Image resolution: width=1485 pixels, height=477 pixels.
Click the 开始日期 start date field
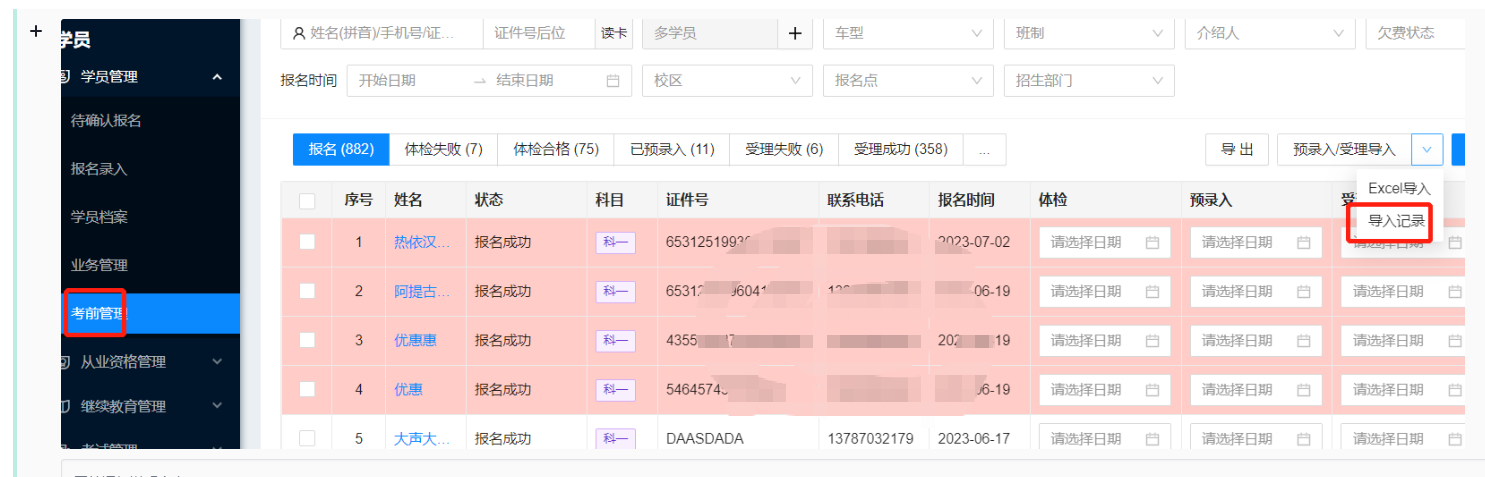tap(407, 80)
